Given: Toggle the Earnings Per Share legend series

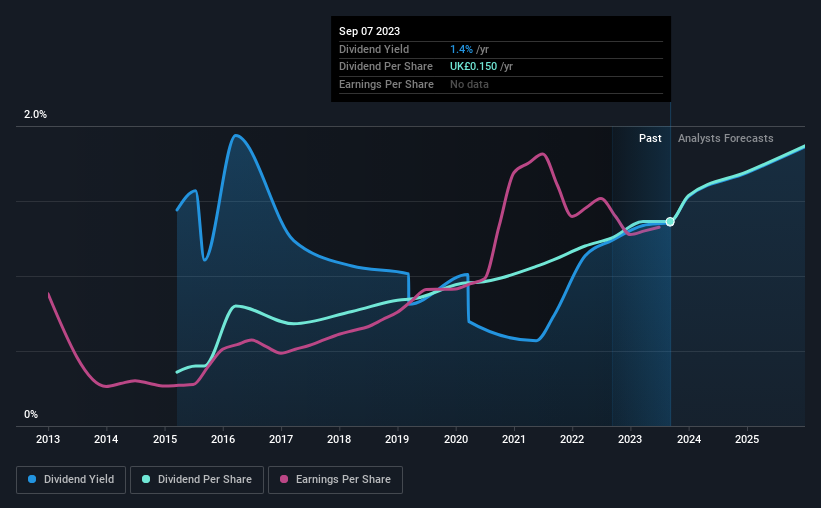Looking at the screenshot, I should pos(335,480).
